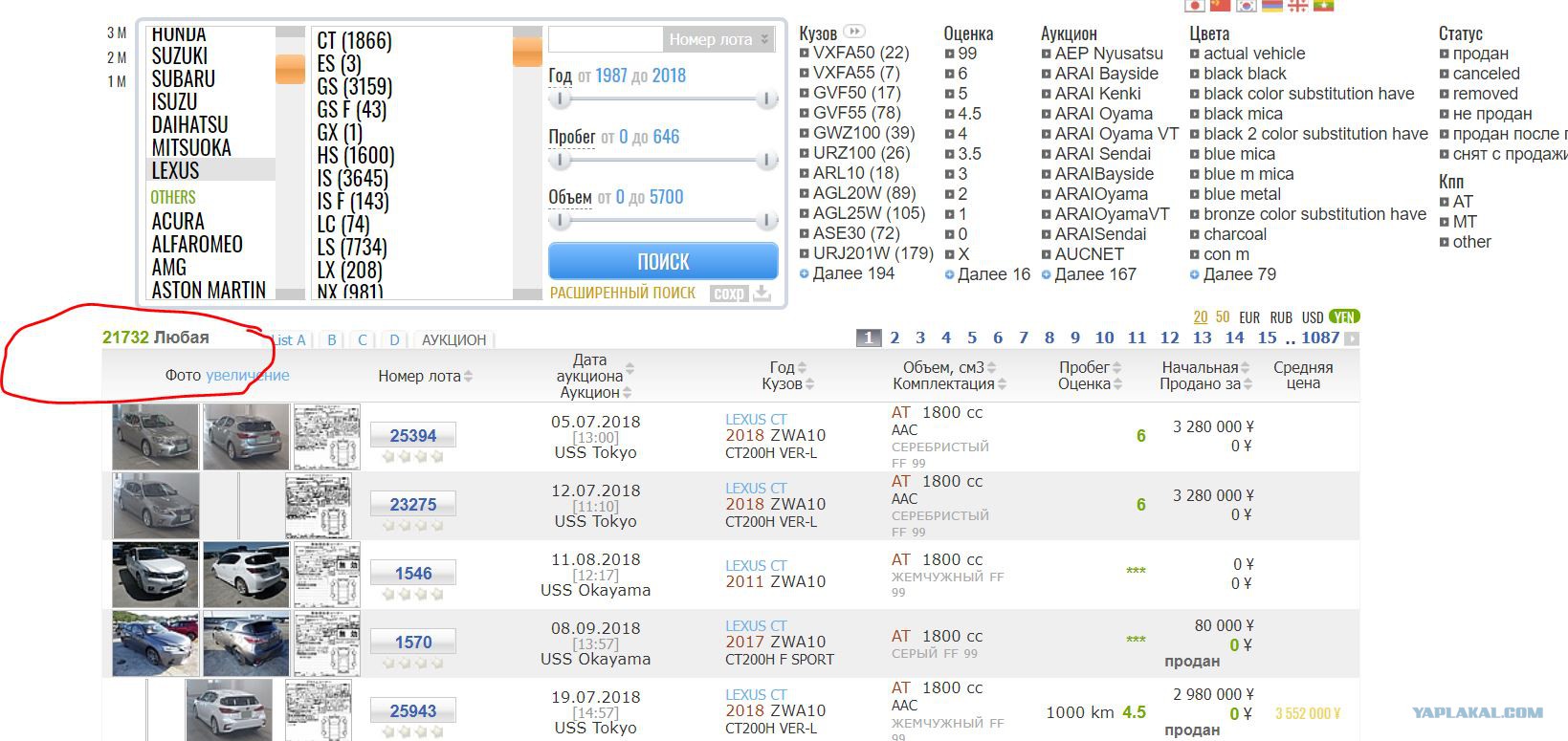Viewport: 1568px width, 741px height.
Task: Click the expand arrows next to Кузов filter
Action: click(x=854, y=32)
